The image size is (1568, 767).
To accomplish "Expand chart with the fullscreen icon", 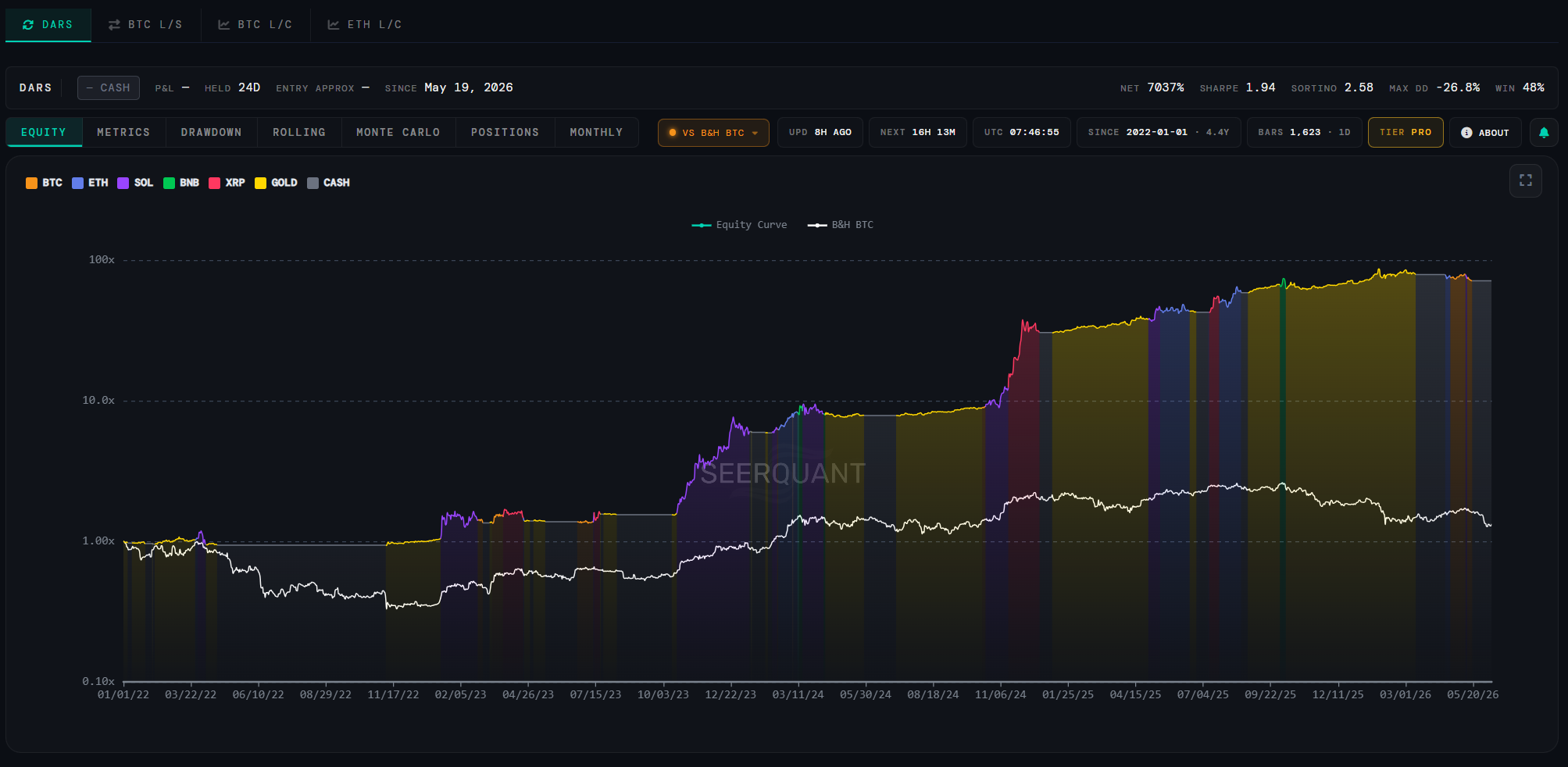I will pos(1526,180).
